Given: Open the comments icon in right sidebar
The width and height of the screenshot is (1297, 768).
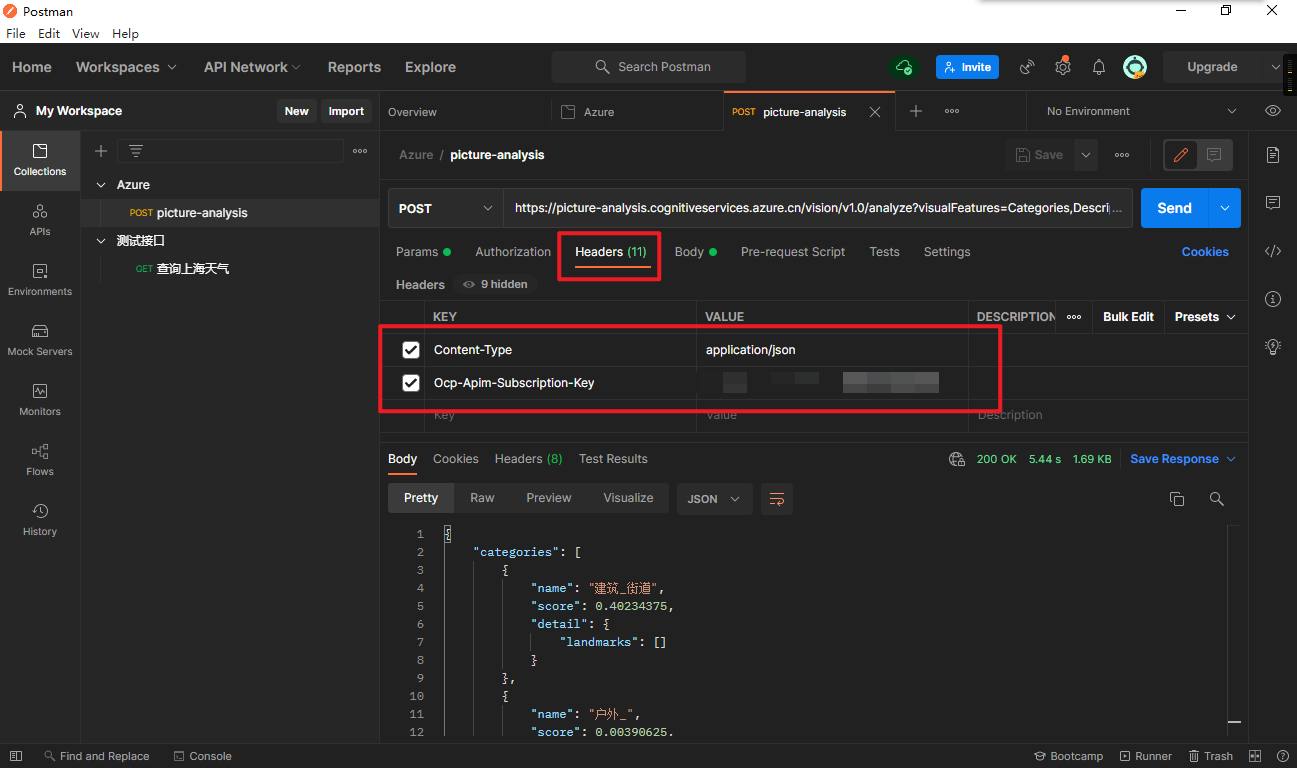Looking at the screenshot, I should click(x=1273, y=203).
